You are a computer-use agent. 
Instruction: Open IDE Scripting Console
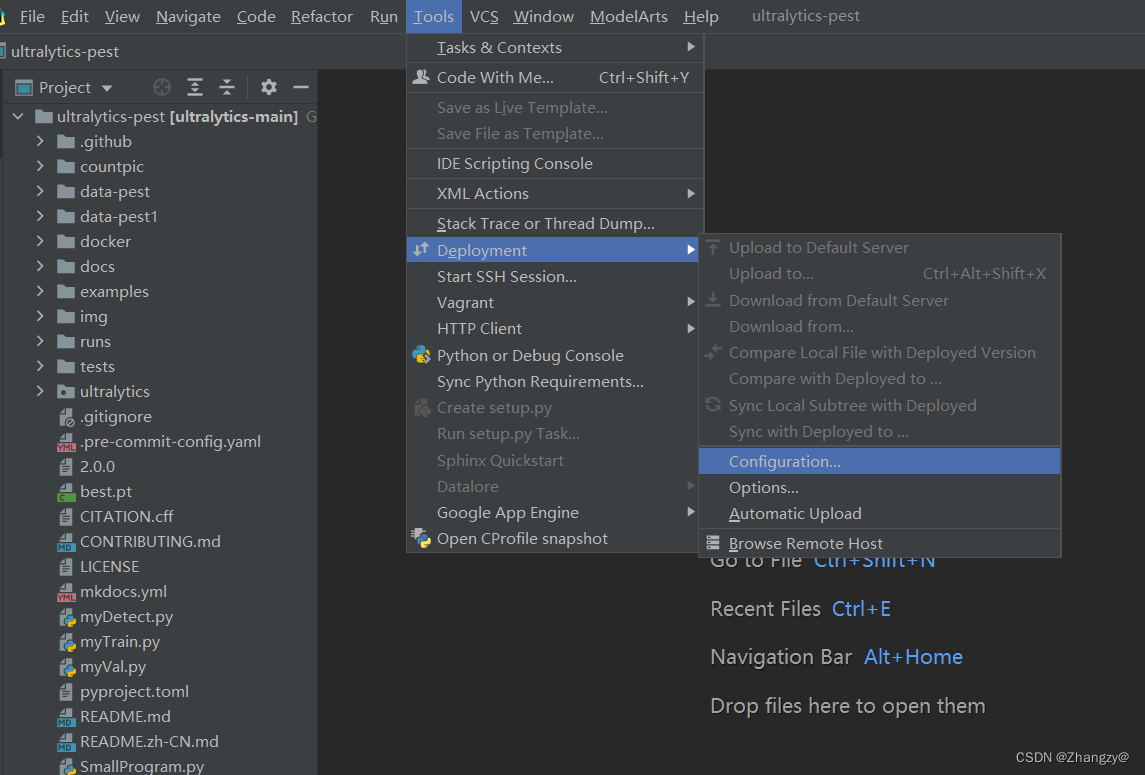click(555, 164)
